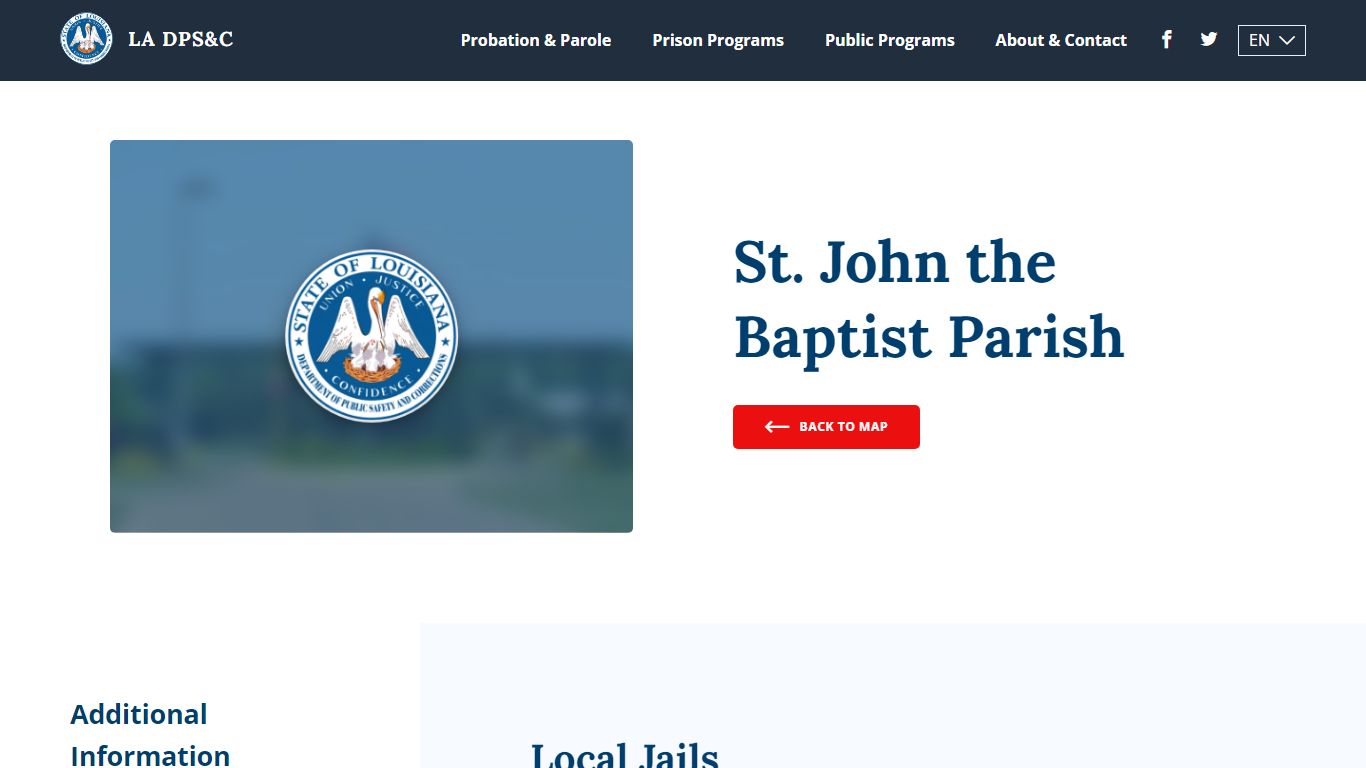Click the Louisiana state seal logo in header

click(86, 39)
